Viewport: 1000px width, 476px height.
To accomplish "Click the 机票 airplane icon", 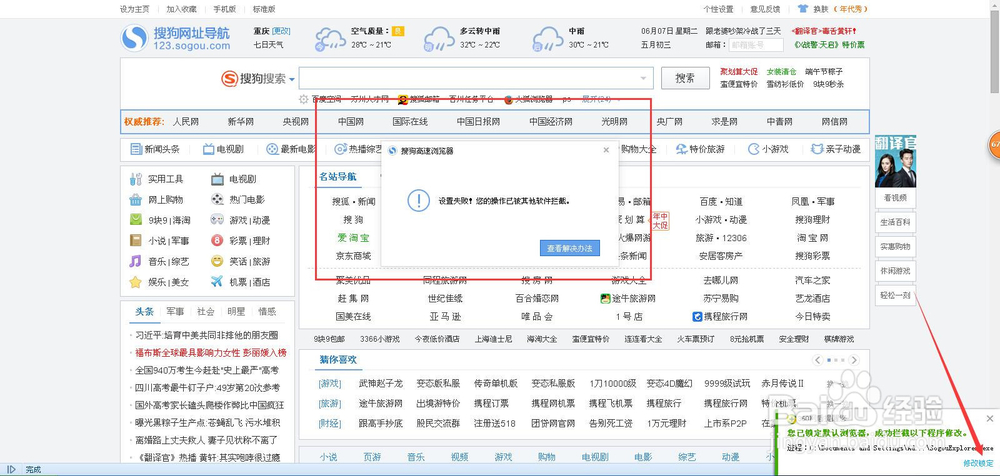I will tap(217, 281).
